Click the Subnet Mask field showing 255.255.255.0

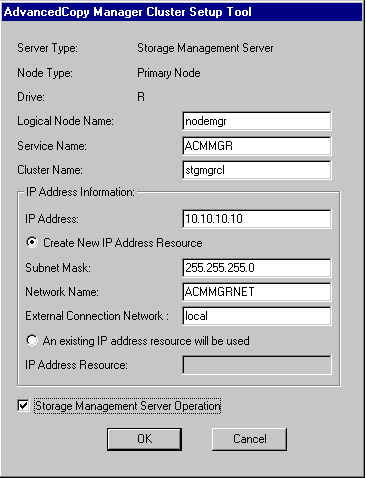pyautogui.click(x=257, y=268)
